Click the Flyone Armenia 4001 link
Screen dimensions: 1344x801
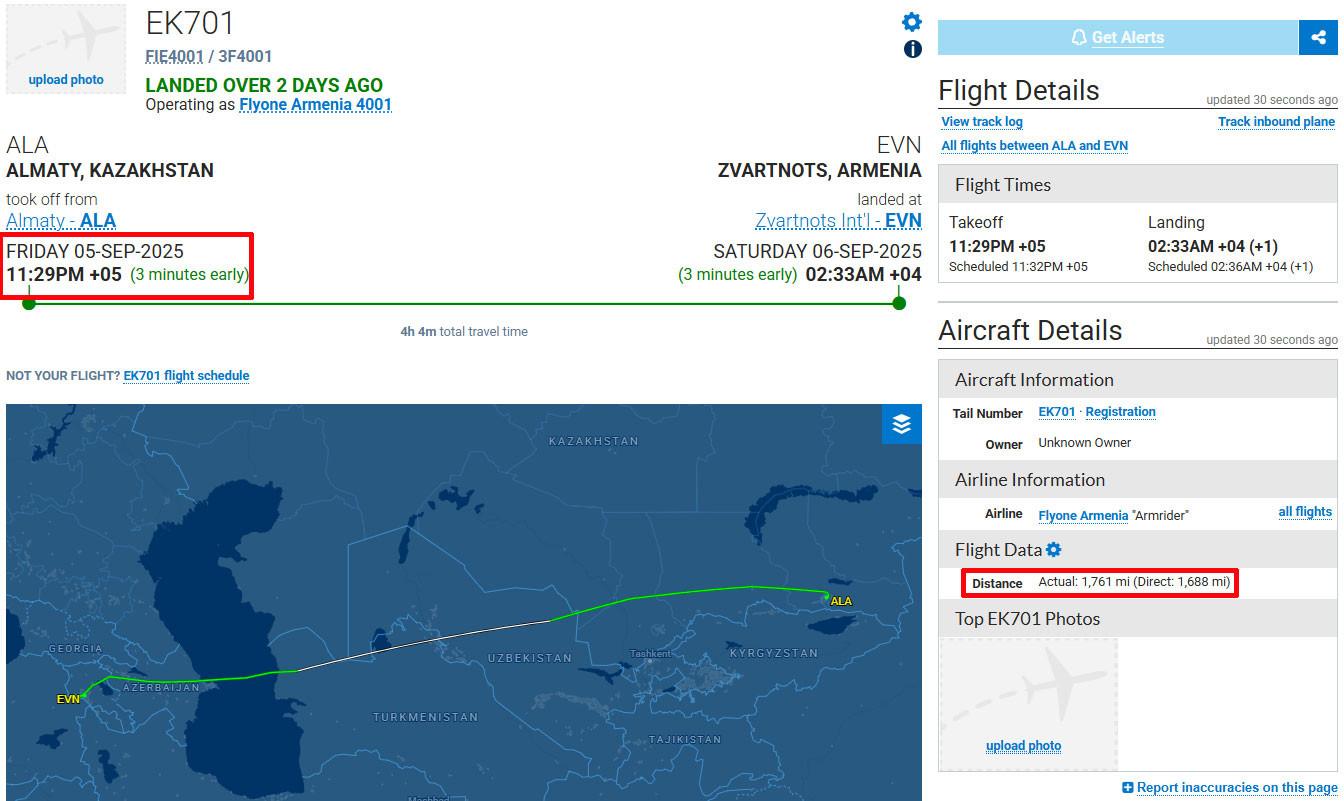click(x=315, y=104)
